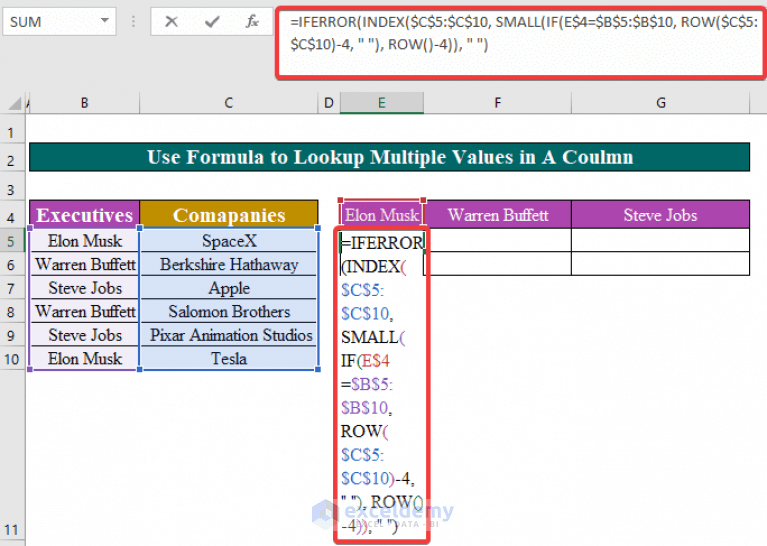This screenshot has width=767, height=546.
Task: Select empty cell F5 under Warren Buffett
Action: (x=497, y=240)
